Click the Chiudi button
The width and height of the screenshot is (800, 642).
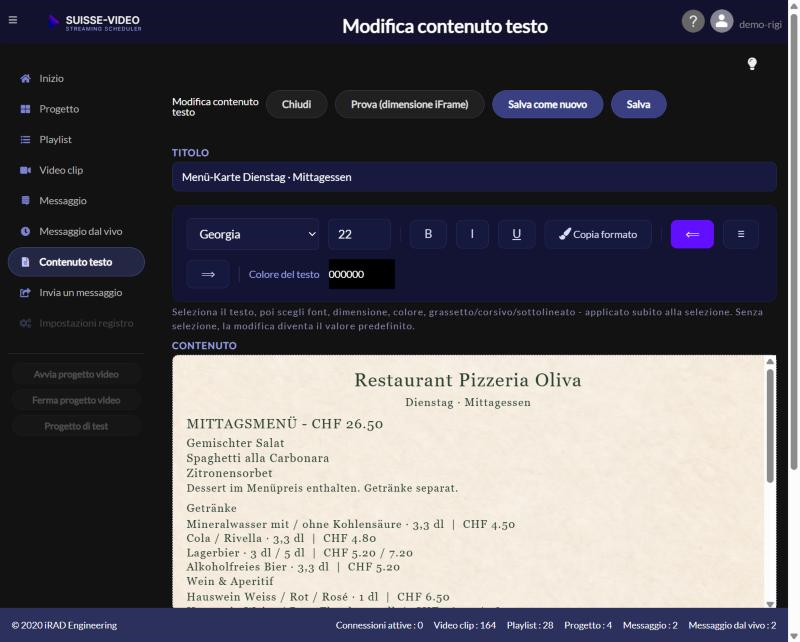[296, 105]
